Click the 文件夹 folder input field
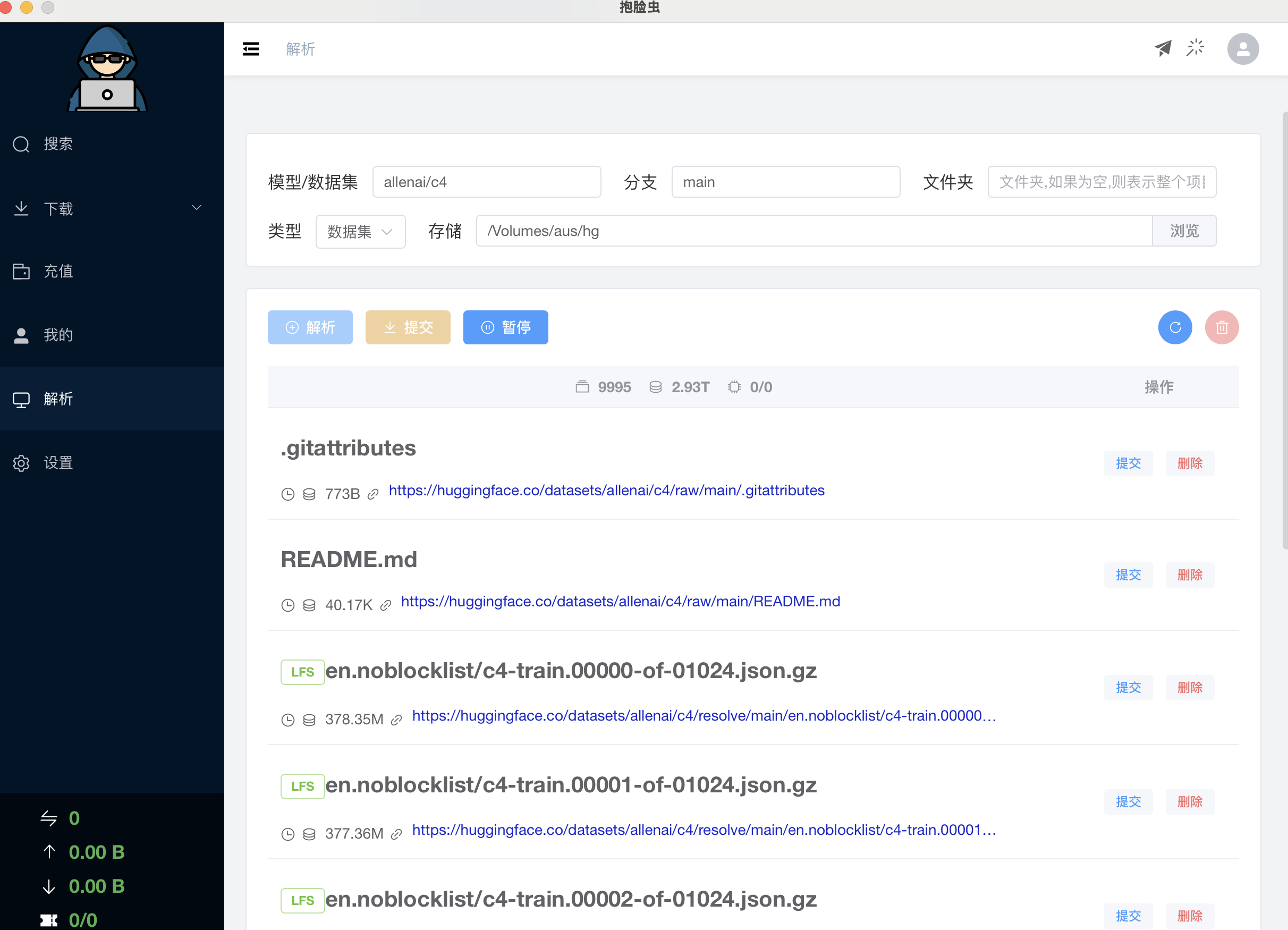This screenshot has height=930, width=1288. (x=1101, y=182)
